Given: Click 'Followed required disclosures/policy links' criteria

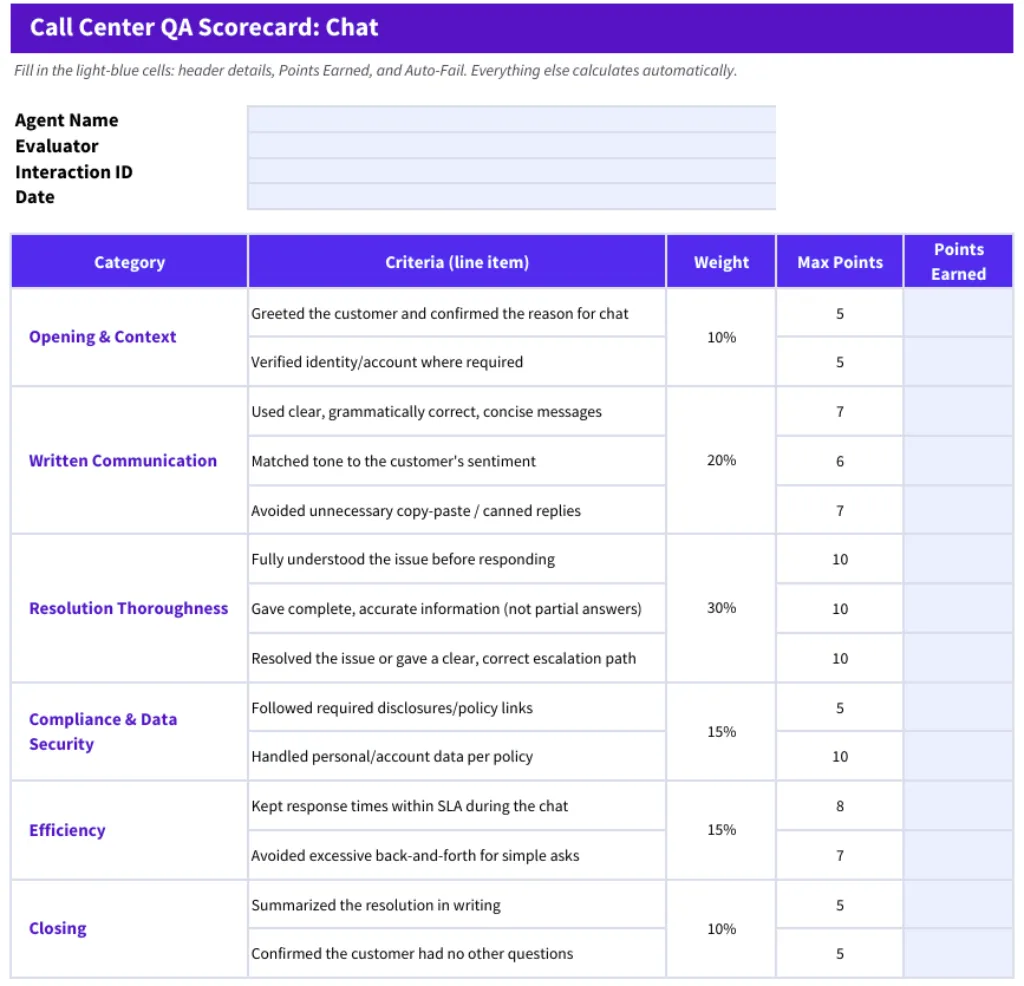Looking at the screenshot, I should (x=392, y=708).
